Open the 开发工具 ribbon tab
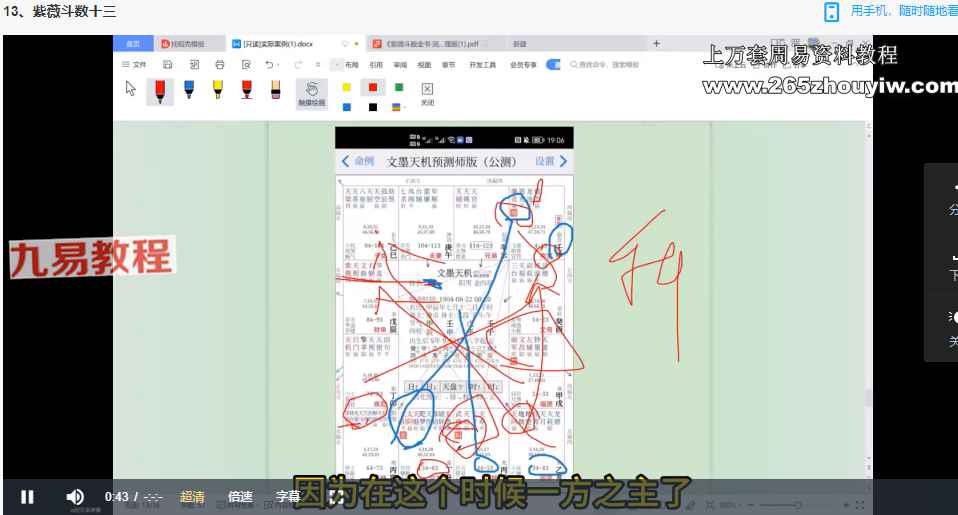 (483, 64)
